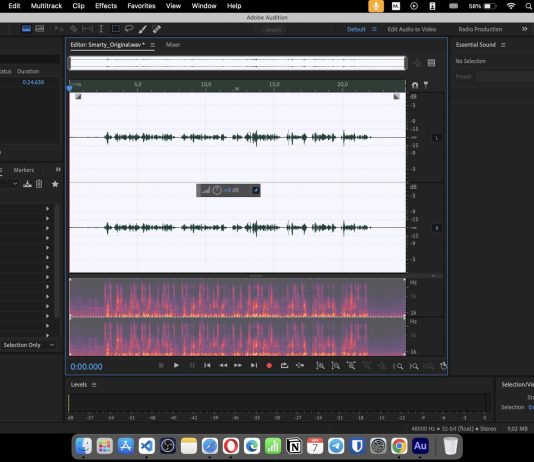Toggle left channel L enable button
The width and height of the screenshot is (534, 462).
pyautogui.click(x=437, y=138)
